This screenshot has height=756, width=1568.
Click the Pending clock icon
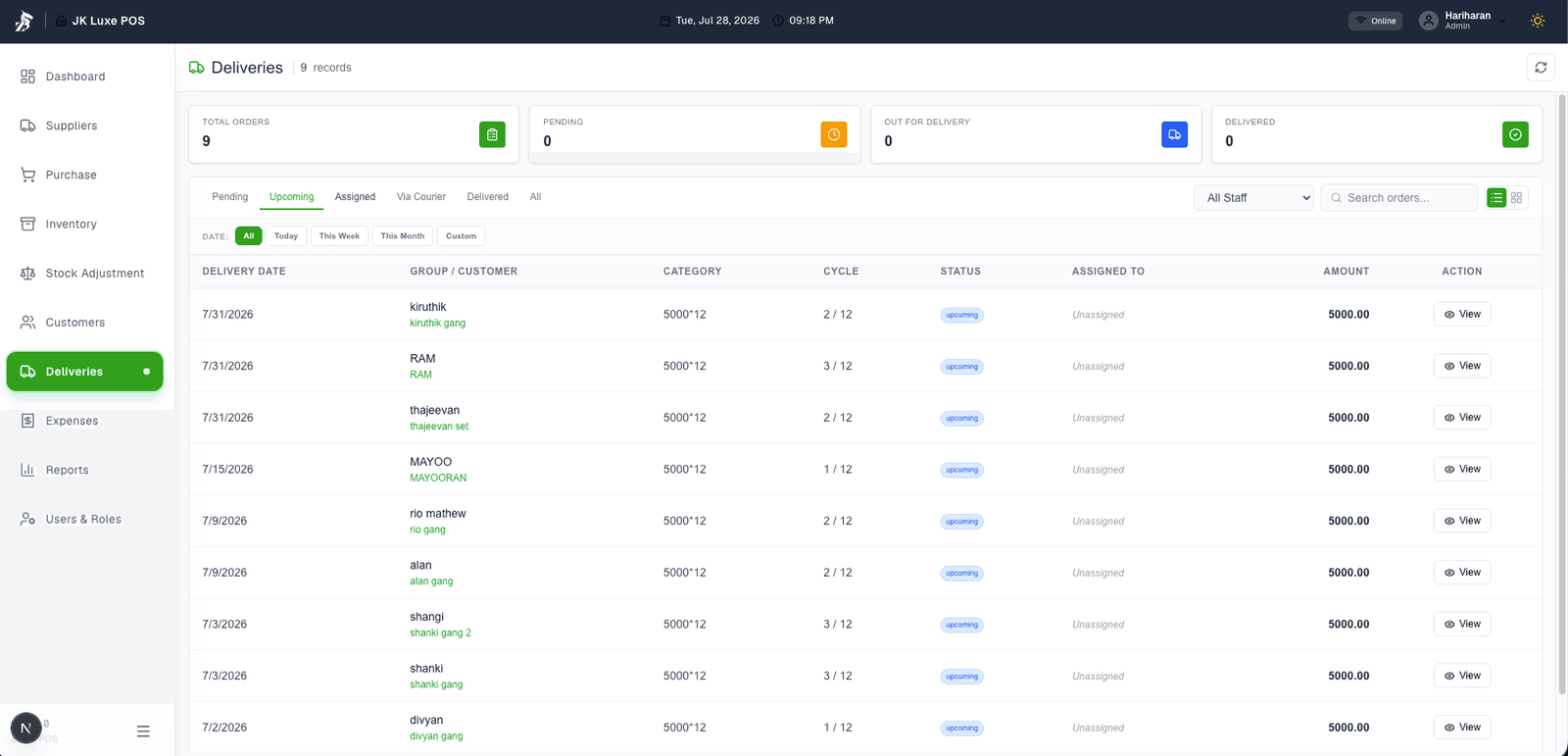834,134
